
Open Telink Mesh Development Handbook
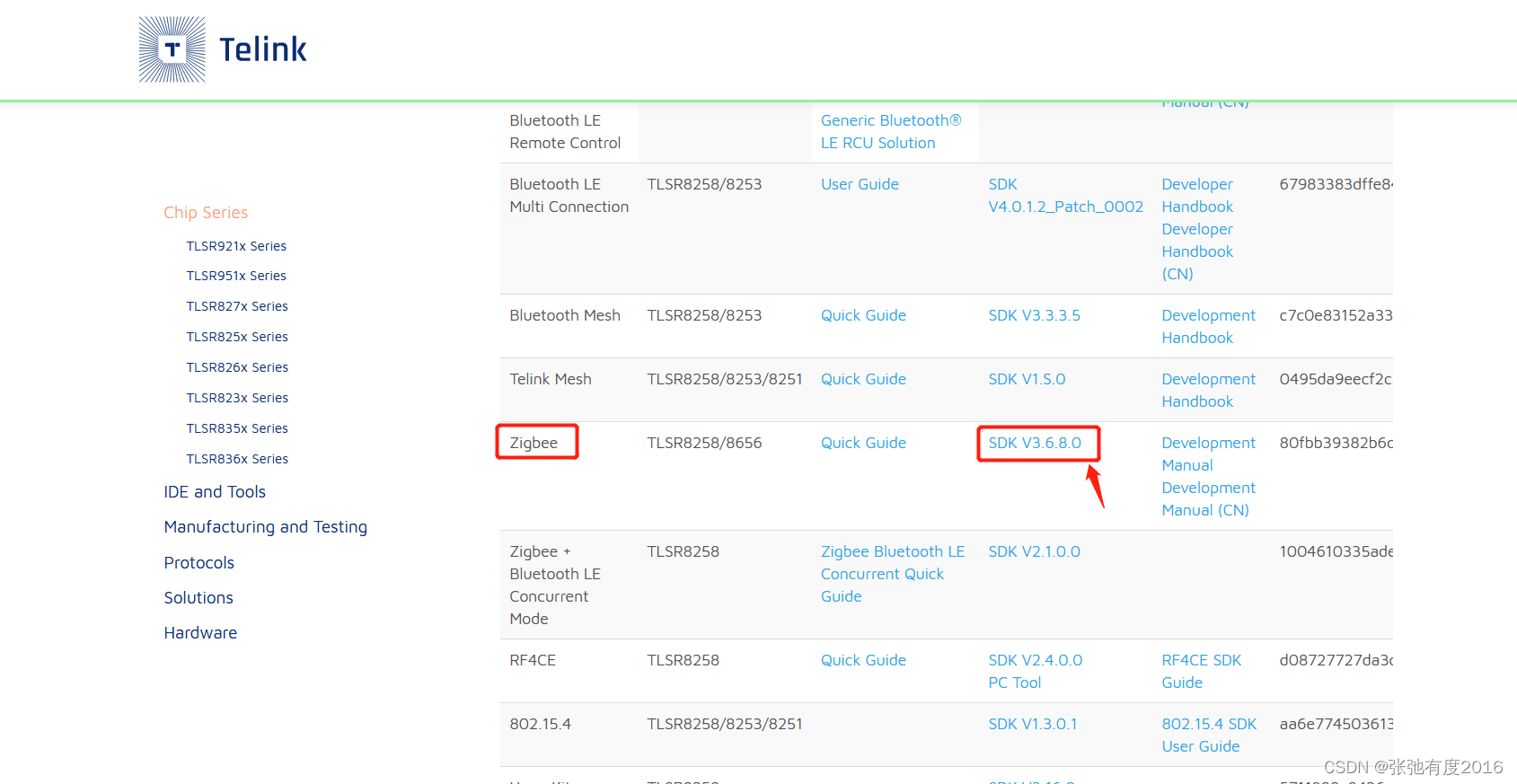point(1208,391)
